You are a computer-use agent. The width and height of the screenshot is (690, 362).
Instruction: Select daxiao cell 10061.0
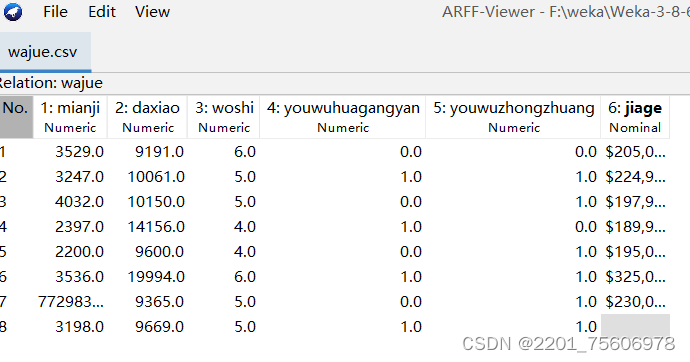[147, 177]
